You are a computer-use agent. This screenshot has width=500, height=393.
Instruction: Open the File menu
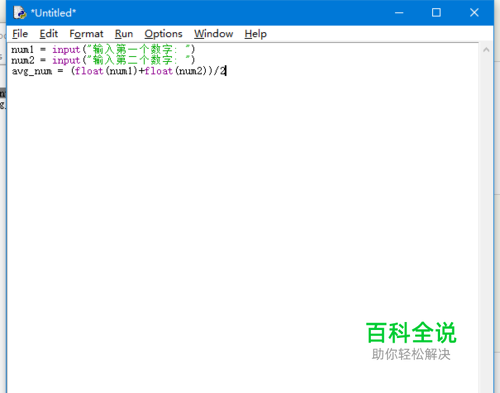(20, 34)
